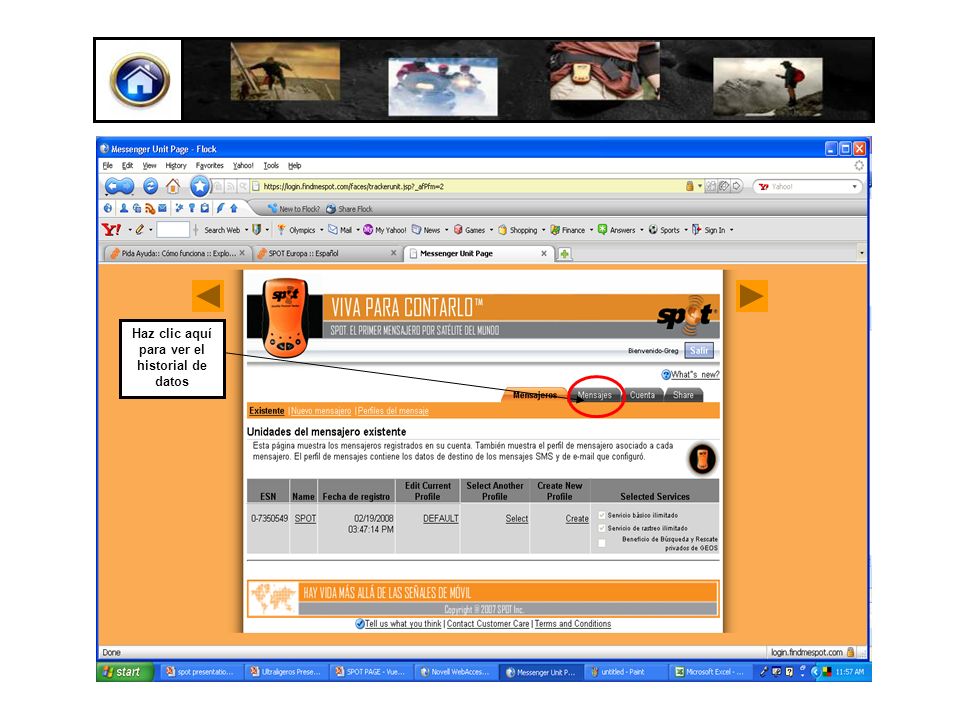Click the Create link in SPOT row
This screenshot has width=960, height=720.
point(577,519)
